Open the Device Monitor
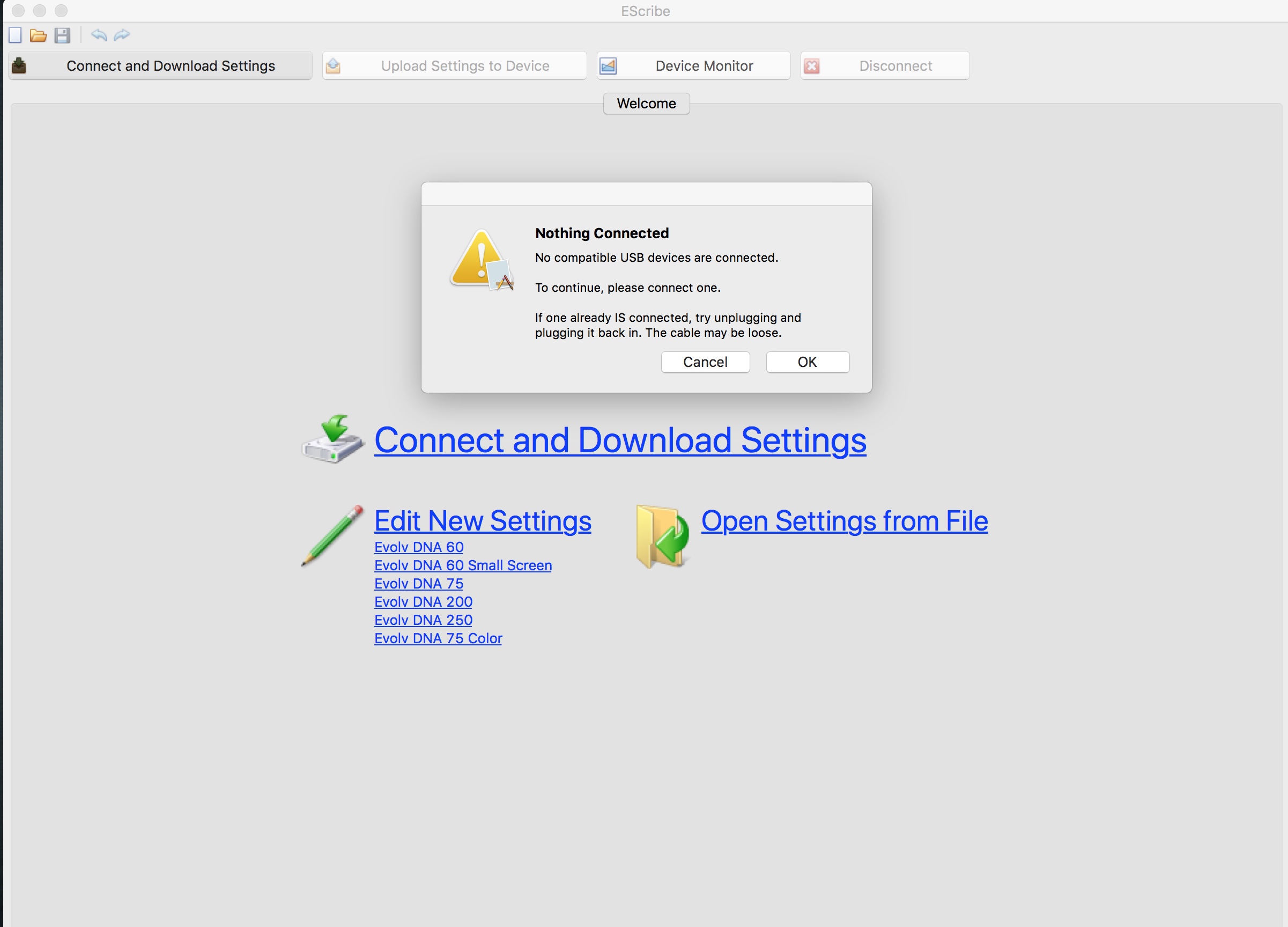Screen dimensions: 1288x927 (x=693, y=66)
